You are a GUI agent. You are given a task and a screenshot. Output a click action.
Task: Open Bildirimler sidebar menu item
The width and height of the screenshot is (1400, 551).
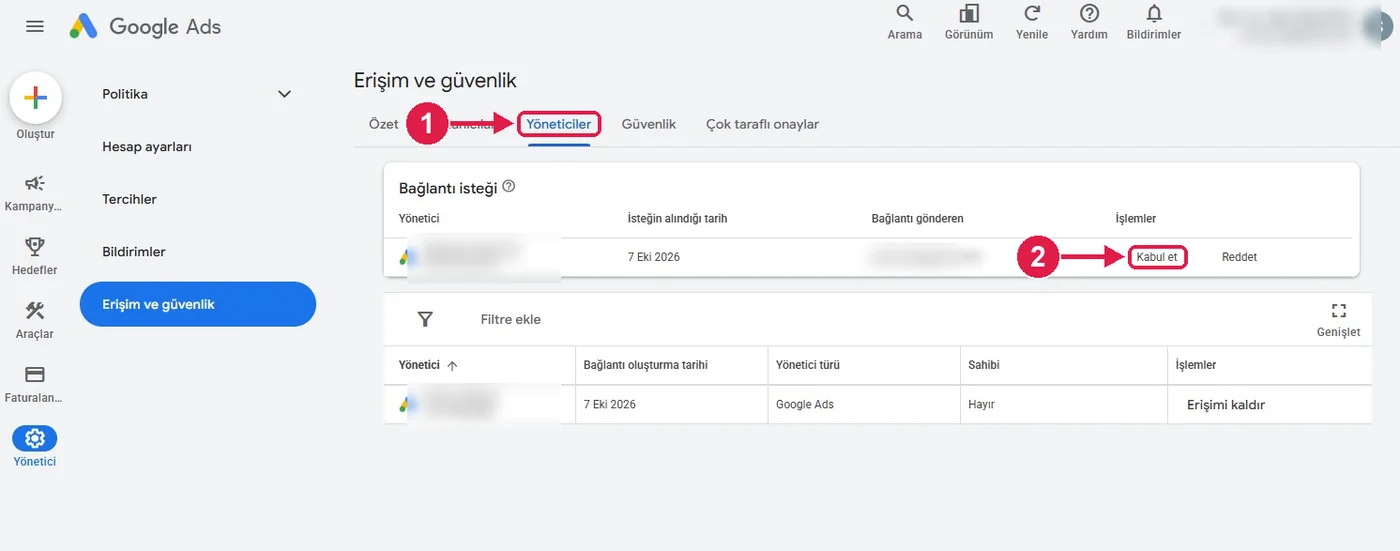pos(134,252)
